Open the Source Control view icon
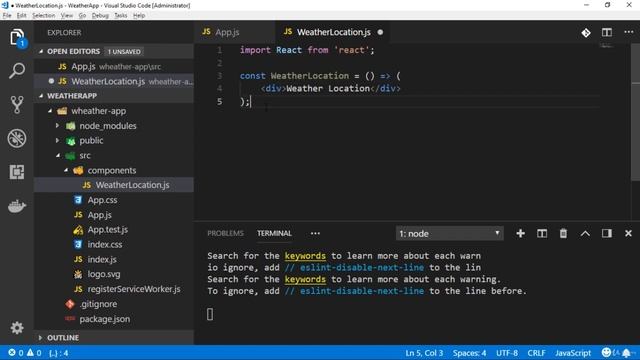Screen dimensions: 640x360 [17, 104]
